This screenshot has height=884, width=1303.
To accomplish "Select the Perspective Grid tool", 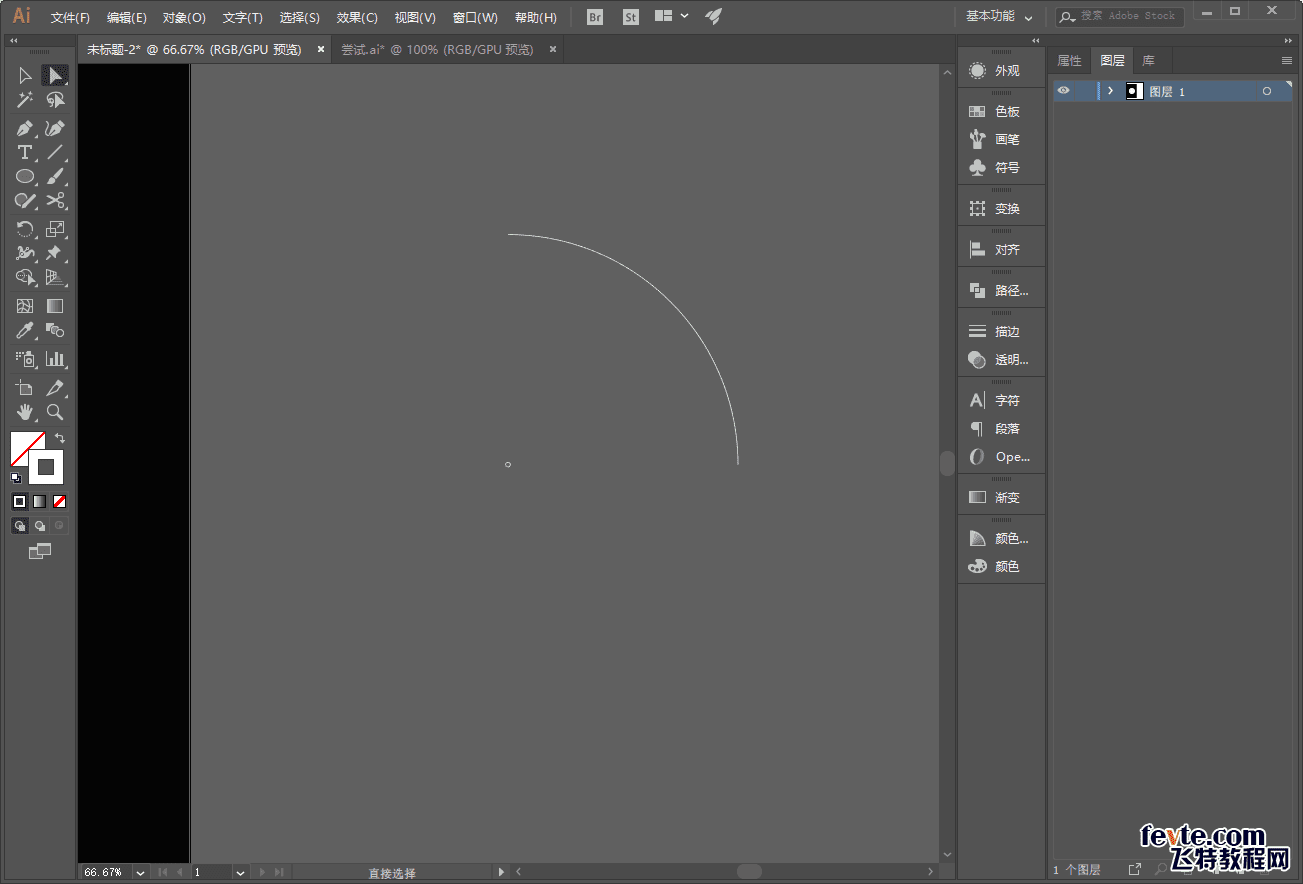I will point(55,277).
